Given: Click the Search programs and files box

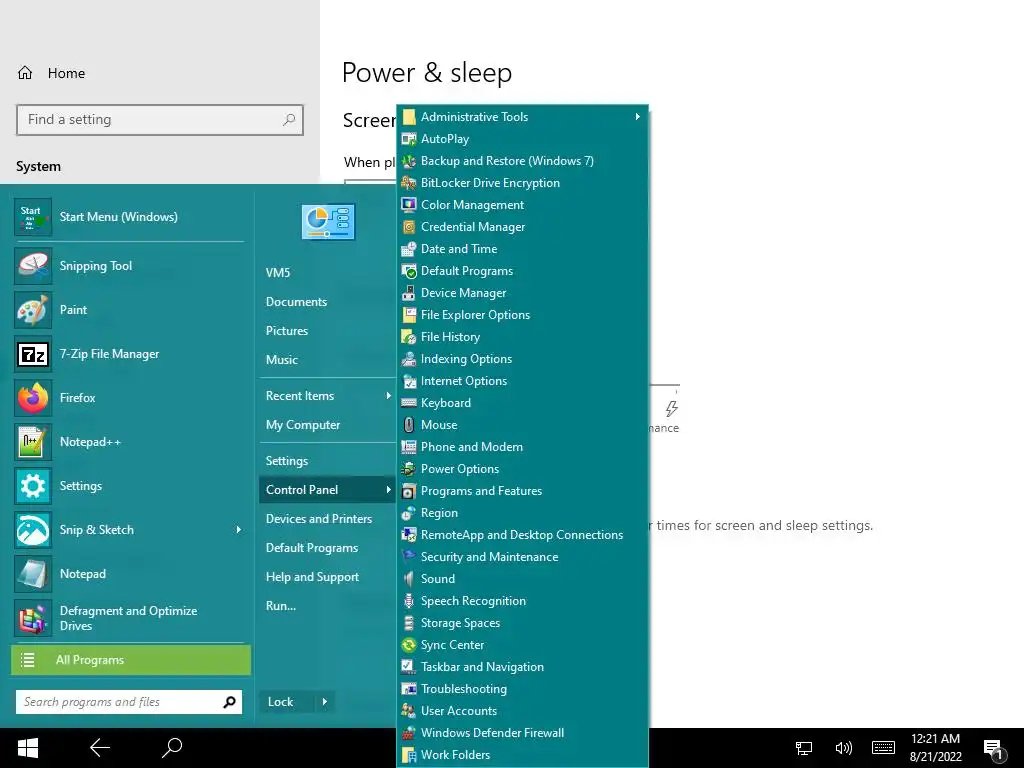Looking at the screenshot, I should coord(129,702).
